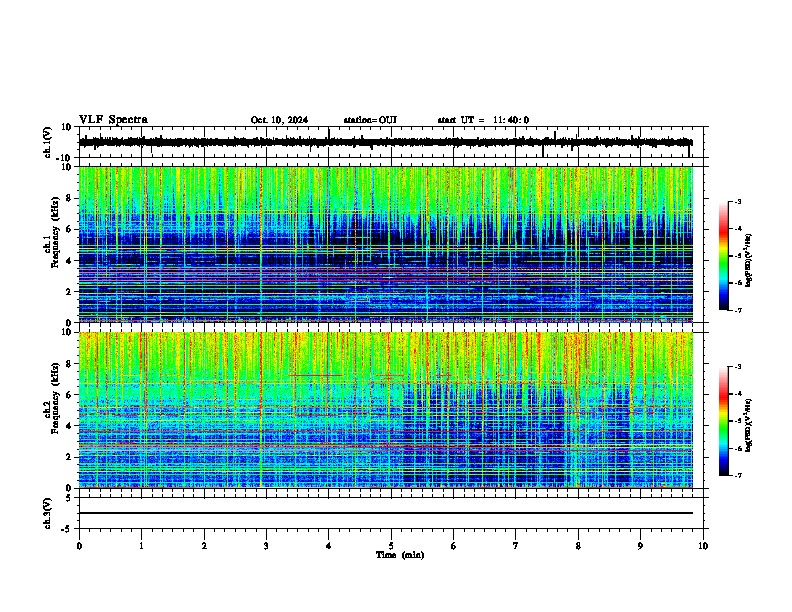Click time axis tick label "0"

[79, 546]
